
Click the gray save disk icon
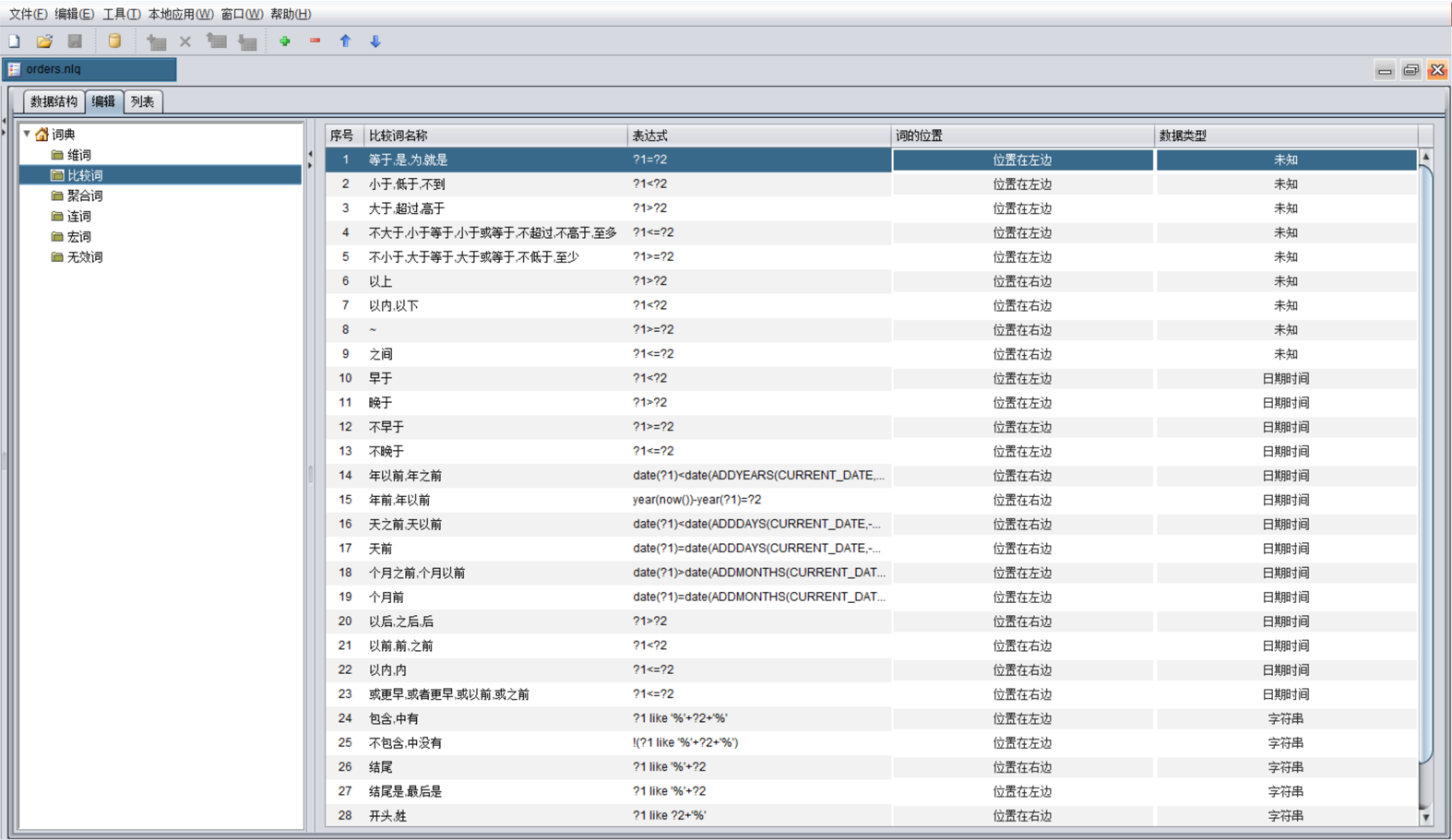pos(75,41)
